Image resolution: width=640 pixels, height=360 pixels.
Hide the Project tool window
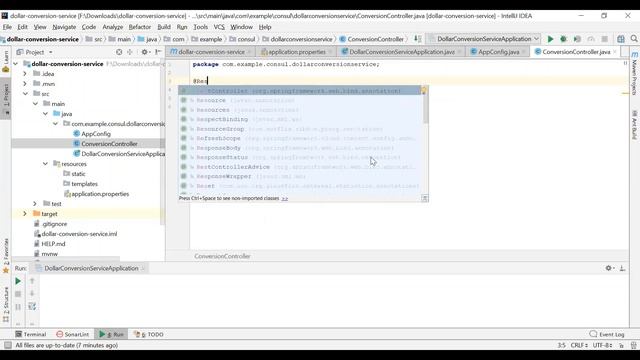pyautogui.click(x=158, y=52)
